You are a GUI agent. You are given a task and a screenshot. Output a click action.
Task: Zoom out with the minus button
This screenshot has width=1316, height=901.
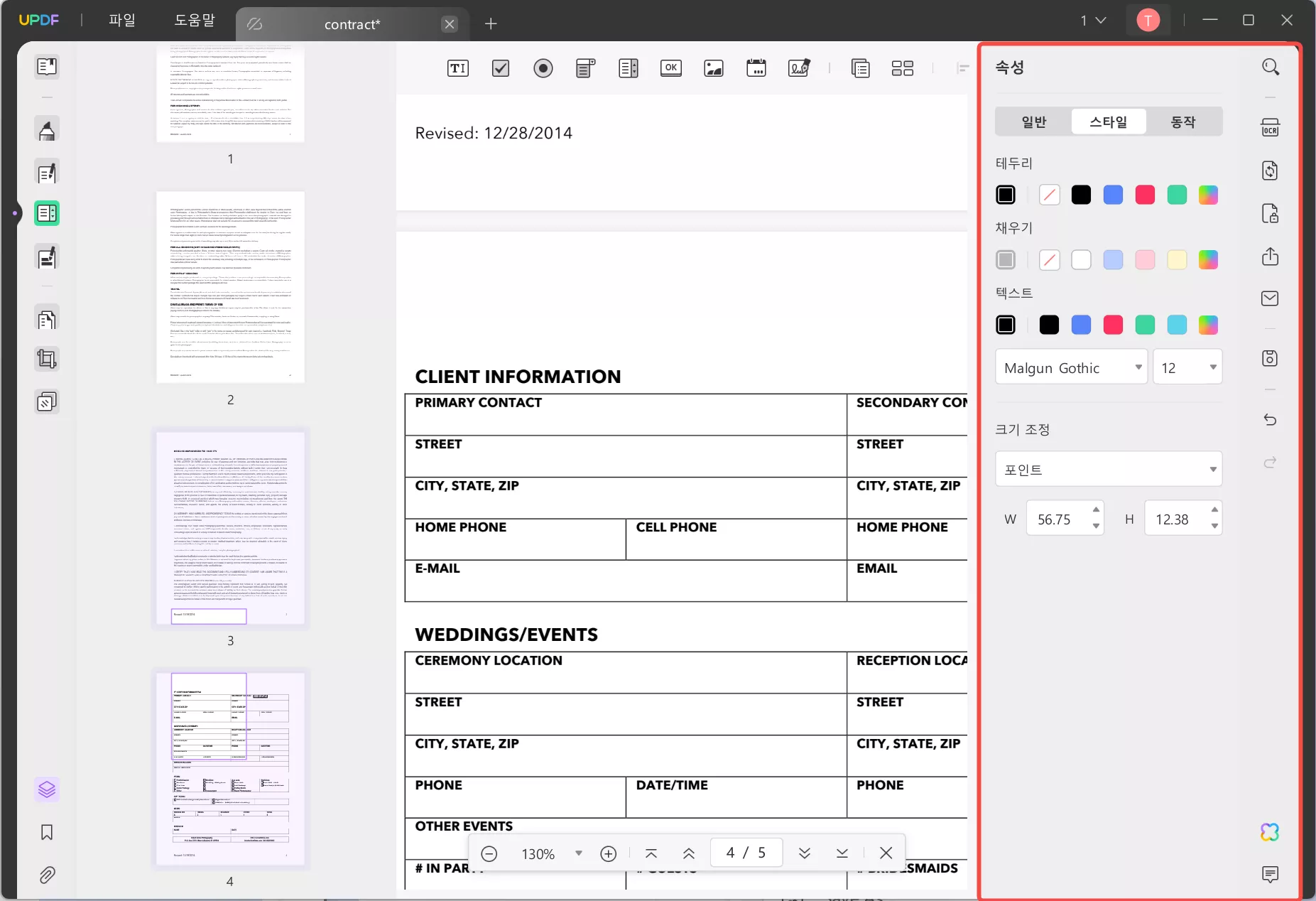point(489,853)
